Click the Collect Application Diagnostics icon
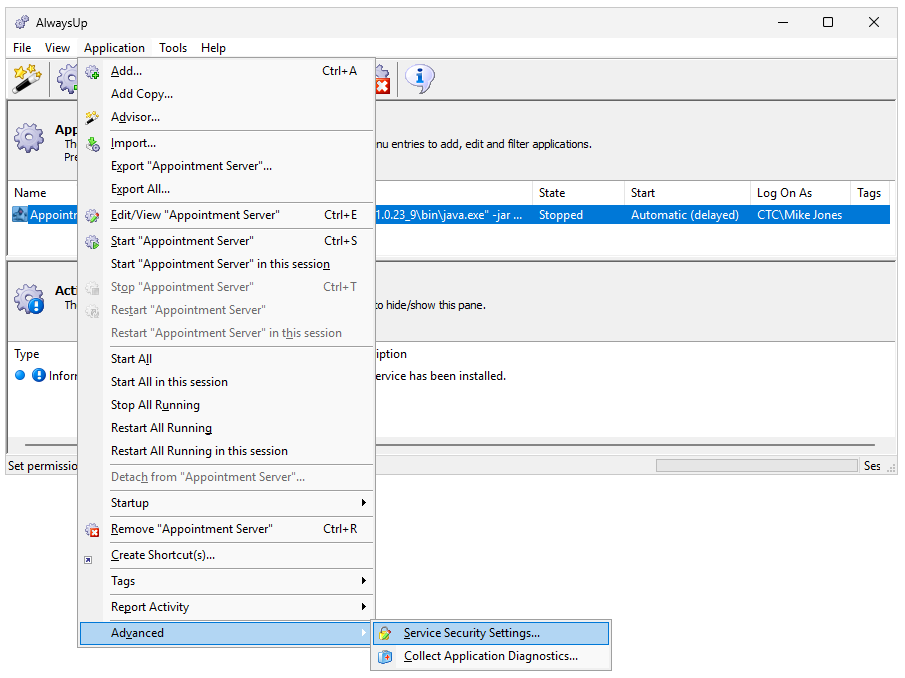This screenshot has width=905, height=678. pyautogui.click(x=386, y=656)
